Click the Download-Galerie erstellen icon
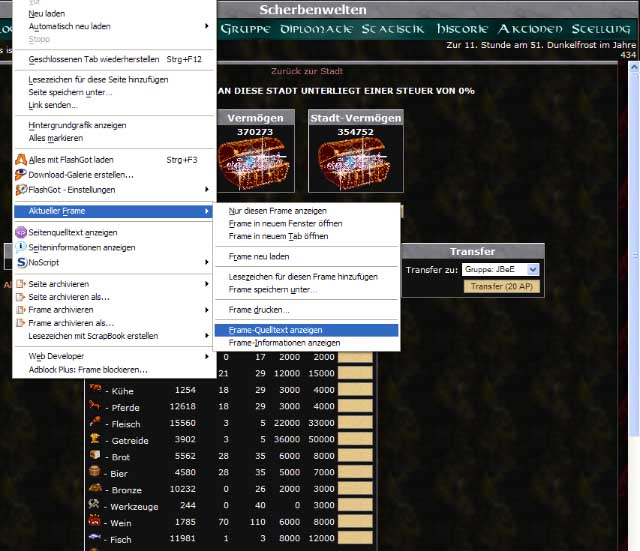The image size is (640, 551). (x=21, y=174)
